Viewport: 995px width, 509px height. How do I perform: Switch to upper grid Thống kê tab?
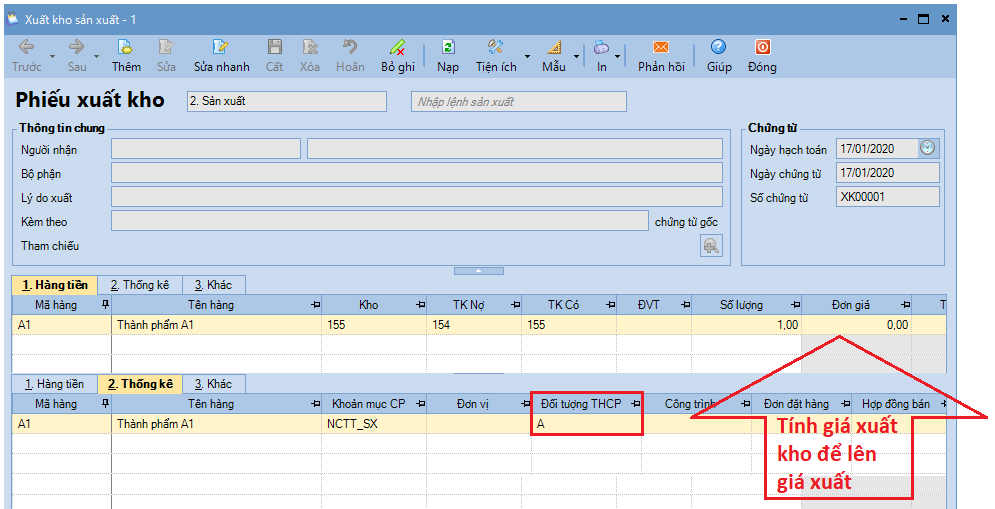pyautogui.click(x=141, y=285)
